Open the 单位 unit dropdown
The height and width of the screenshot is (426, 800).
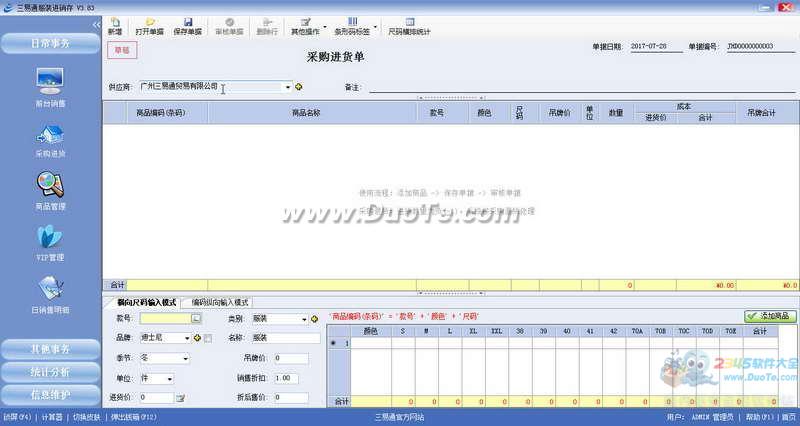pyautogui.click(x=171, y=379)
